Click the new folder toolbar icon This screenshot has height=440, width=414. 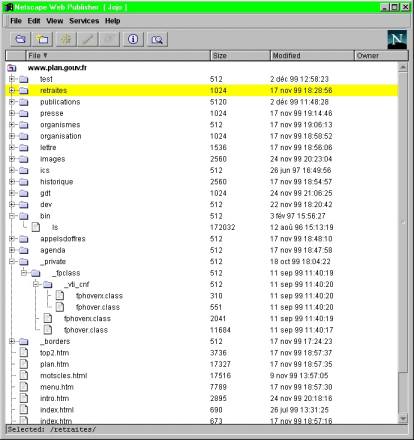[42, 39]
